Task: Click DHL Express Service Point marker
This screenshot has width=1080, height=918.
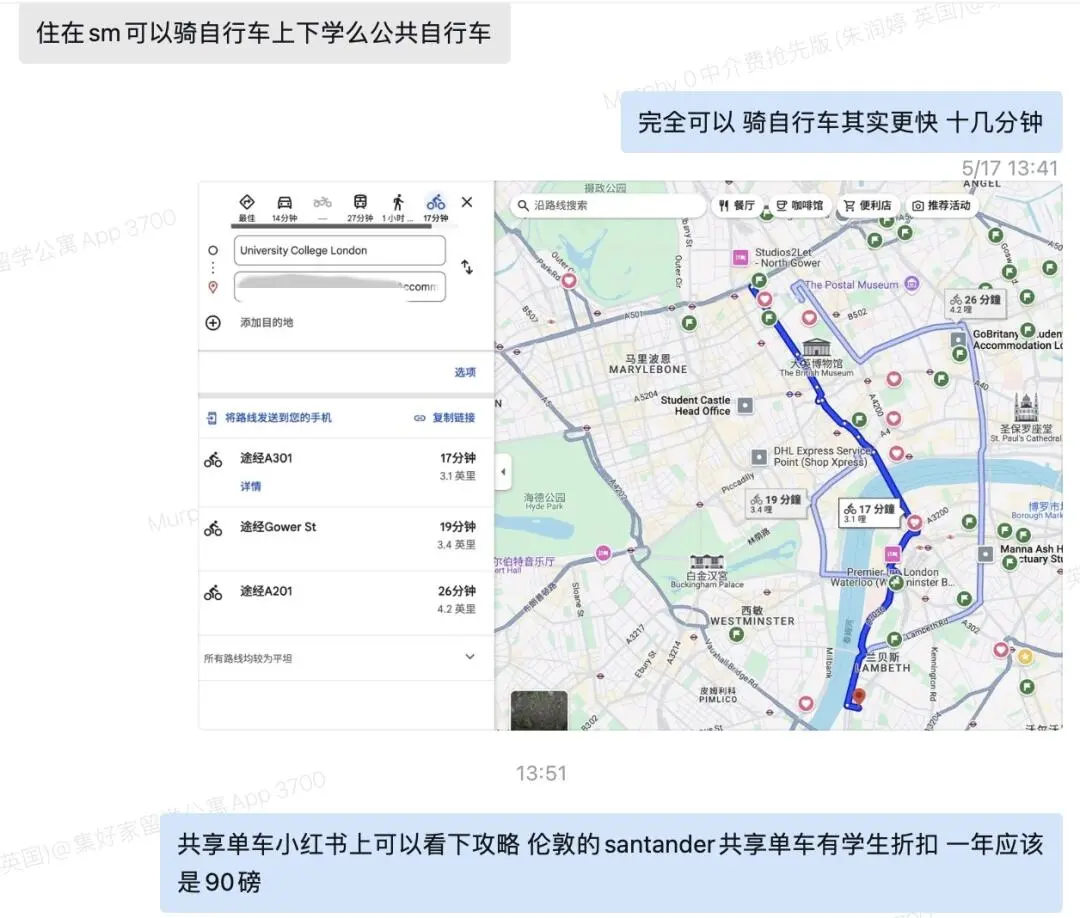Action: [758, 457]
